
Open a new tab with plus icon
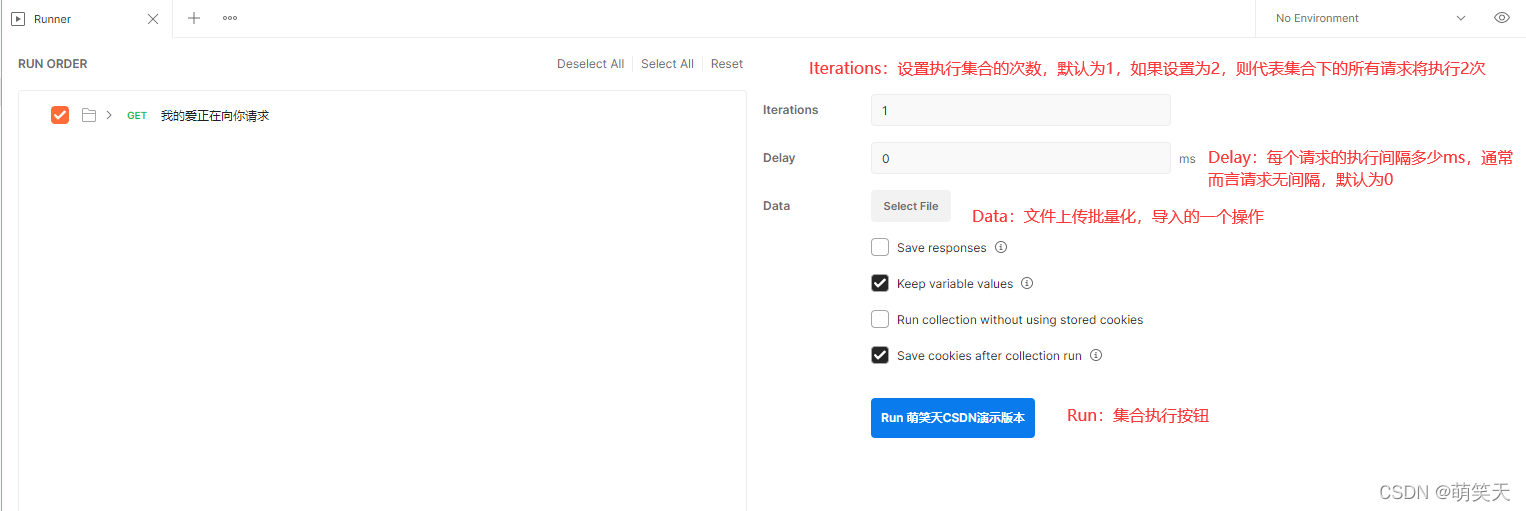(194, 18)
